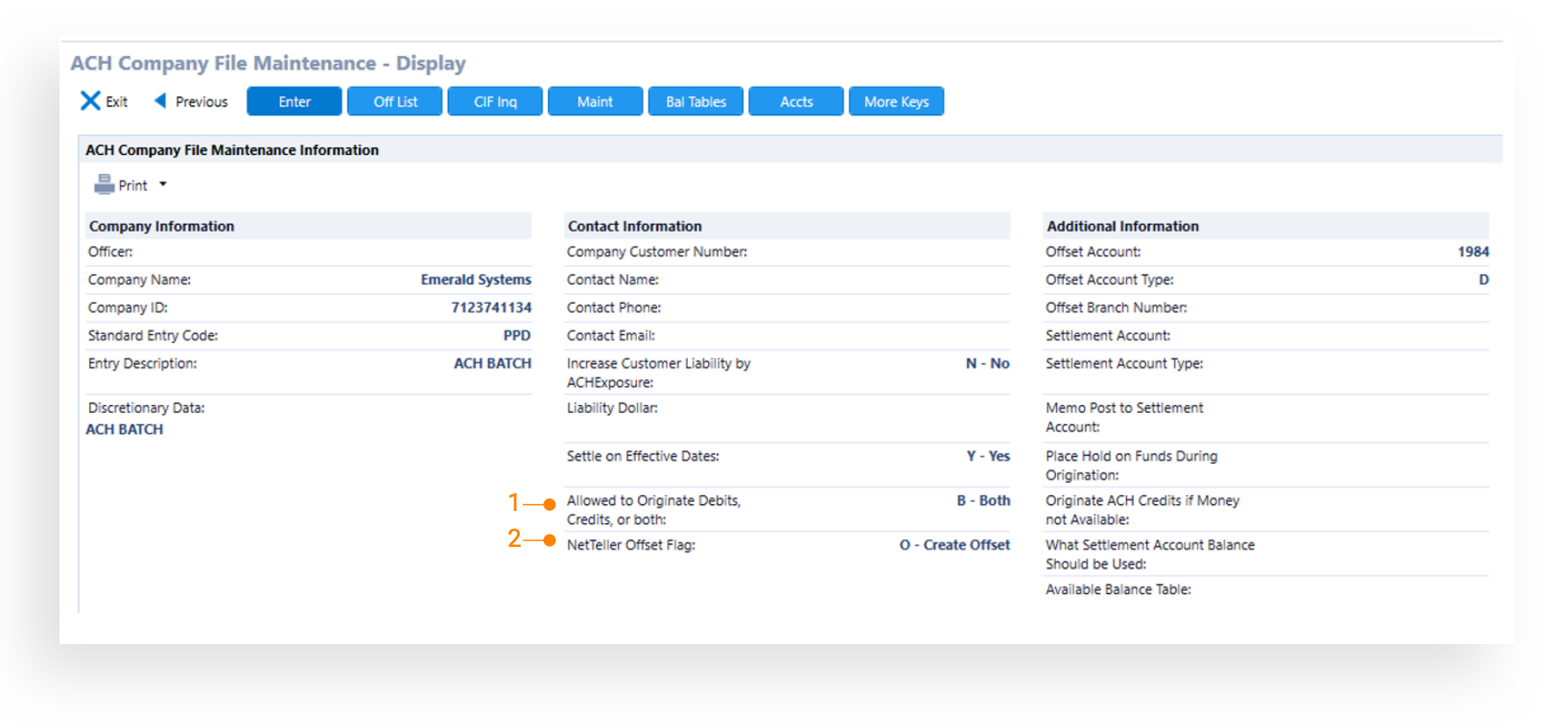Open CIF Inq inquiry
Viewport: 1568px width, 728px height.
tap(495, 101)
